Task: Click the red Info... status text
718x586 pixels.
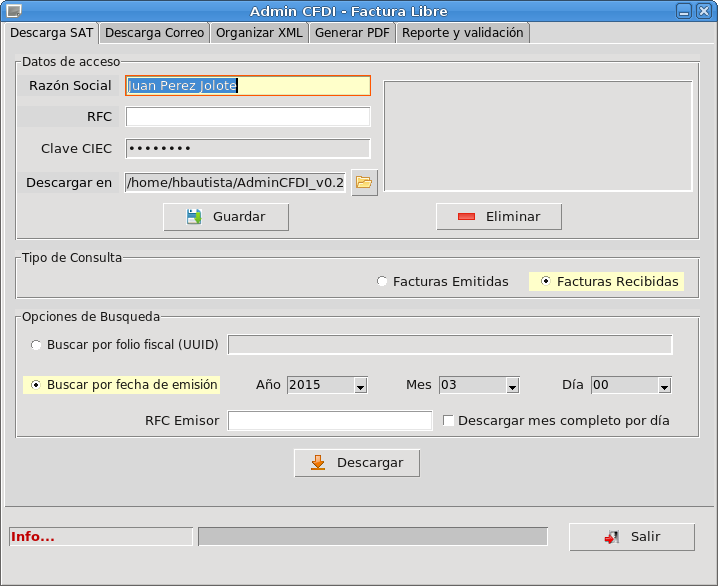Action: pyautogui.click(x=33, y=537)
